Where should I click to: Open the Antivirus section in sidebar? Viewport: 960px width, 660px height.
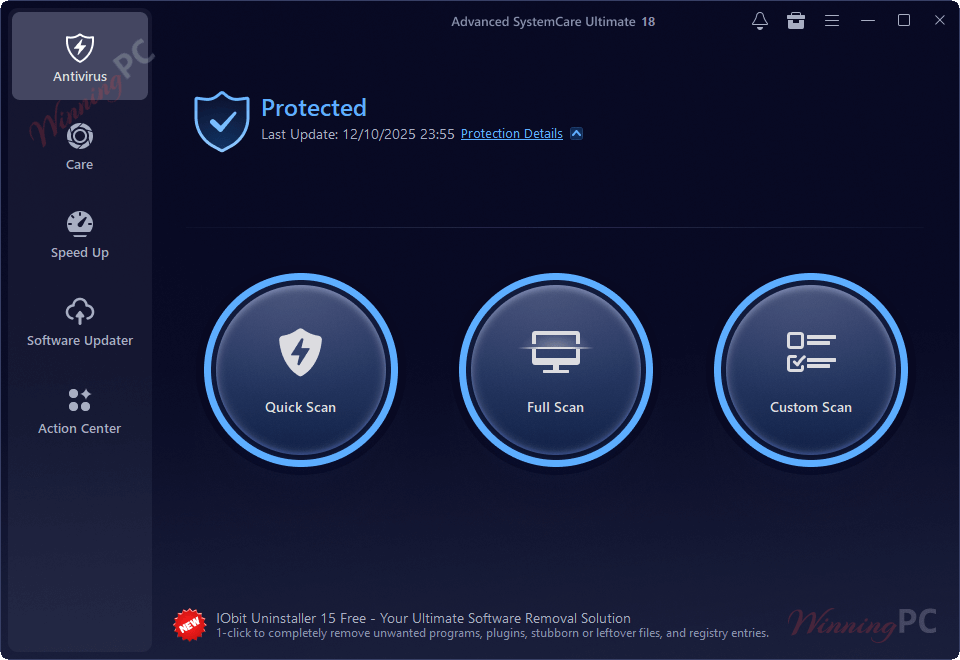click(x=80, y=56)
